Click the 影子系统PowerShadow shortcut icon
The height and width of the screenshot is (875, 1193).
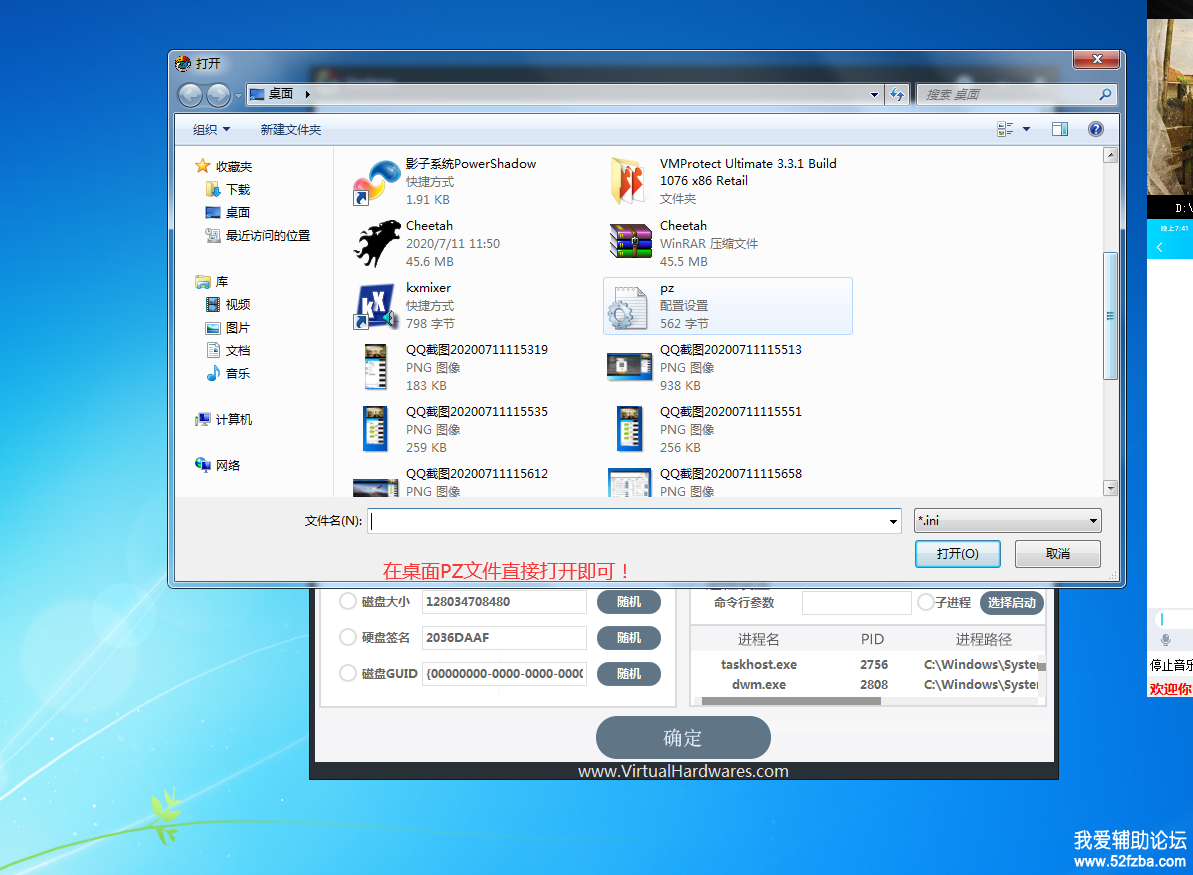click(375, 181)
